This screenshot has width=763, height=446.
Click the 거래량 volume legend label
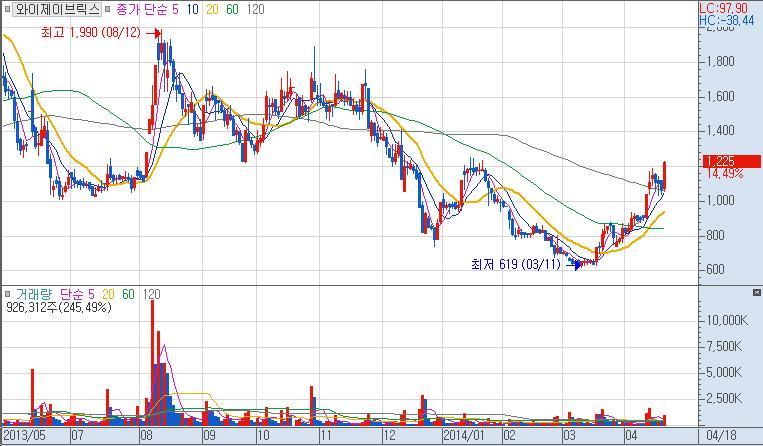click(34, 294)
